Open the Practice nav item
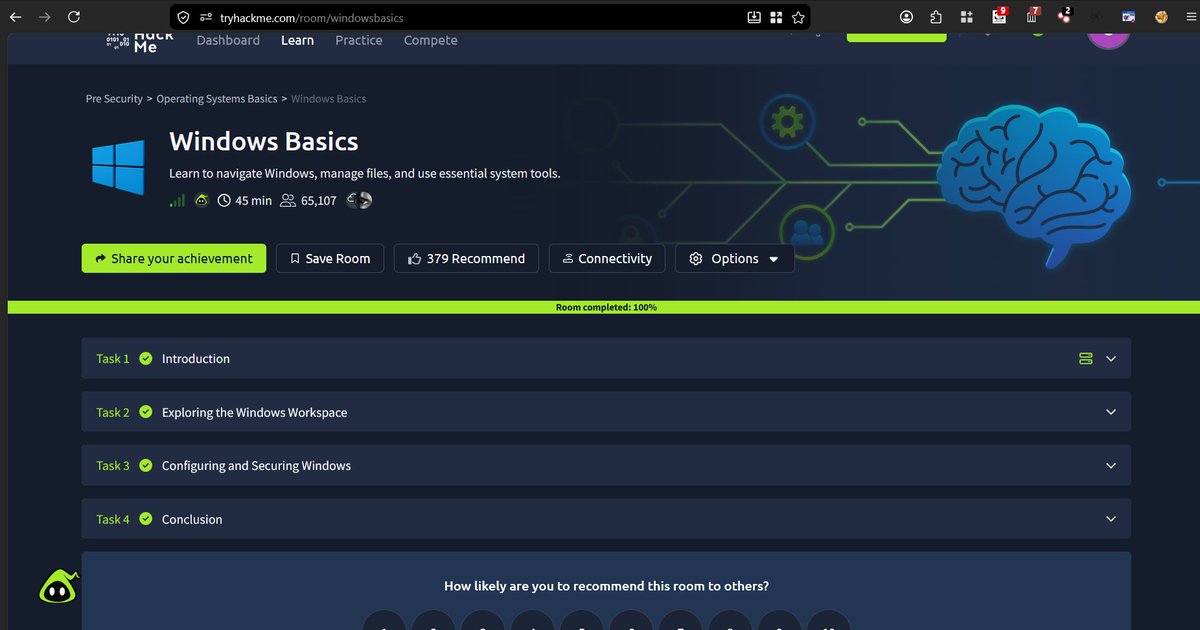Image resolution: width=1200 pixels, height=630 pixels. pos(359,40)
